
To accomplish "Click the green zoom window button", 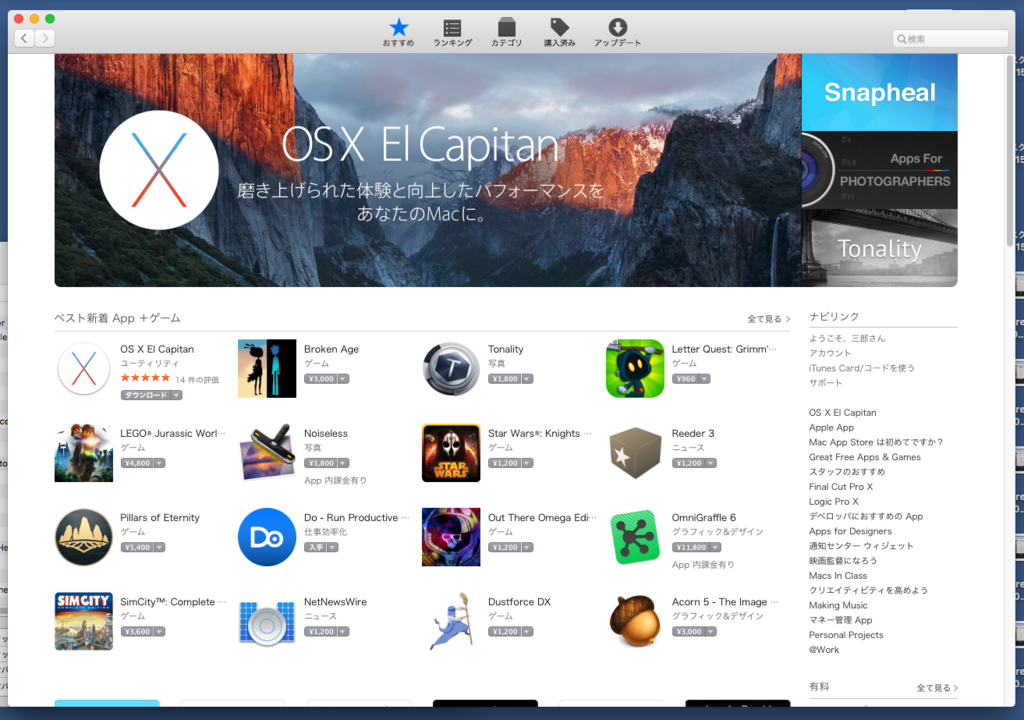I will pyautogui.click(x=50, y=19).
